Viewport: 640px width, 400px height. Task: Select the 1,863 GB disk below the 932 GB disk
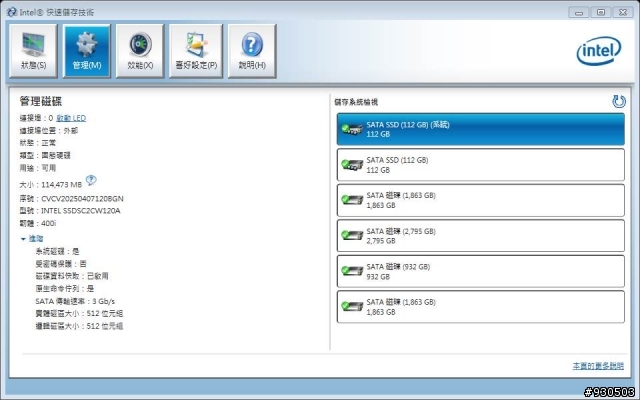click(480, 307)
